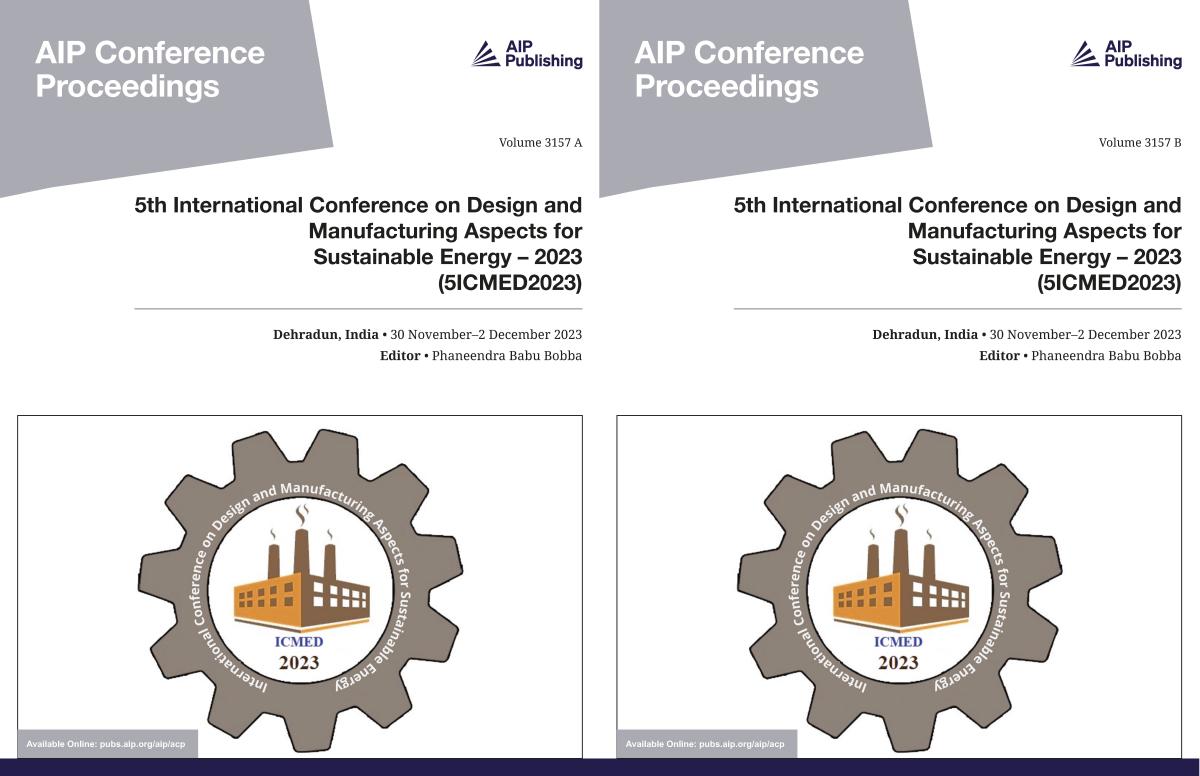Click the 5th International Conference title on Volume A
Viewport: 1200px width, 776px height.
point(358,244)
